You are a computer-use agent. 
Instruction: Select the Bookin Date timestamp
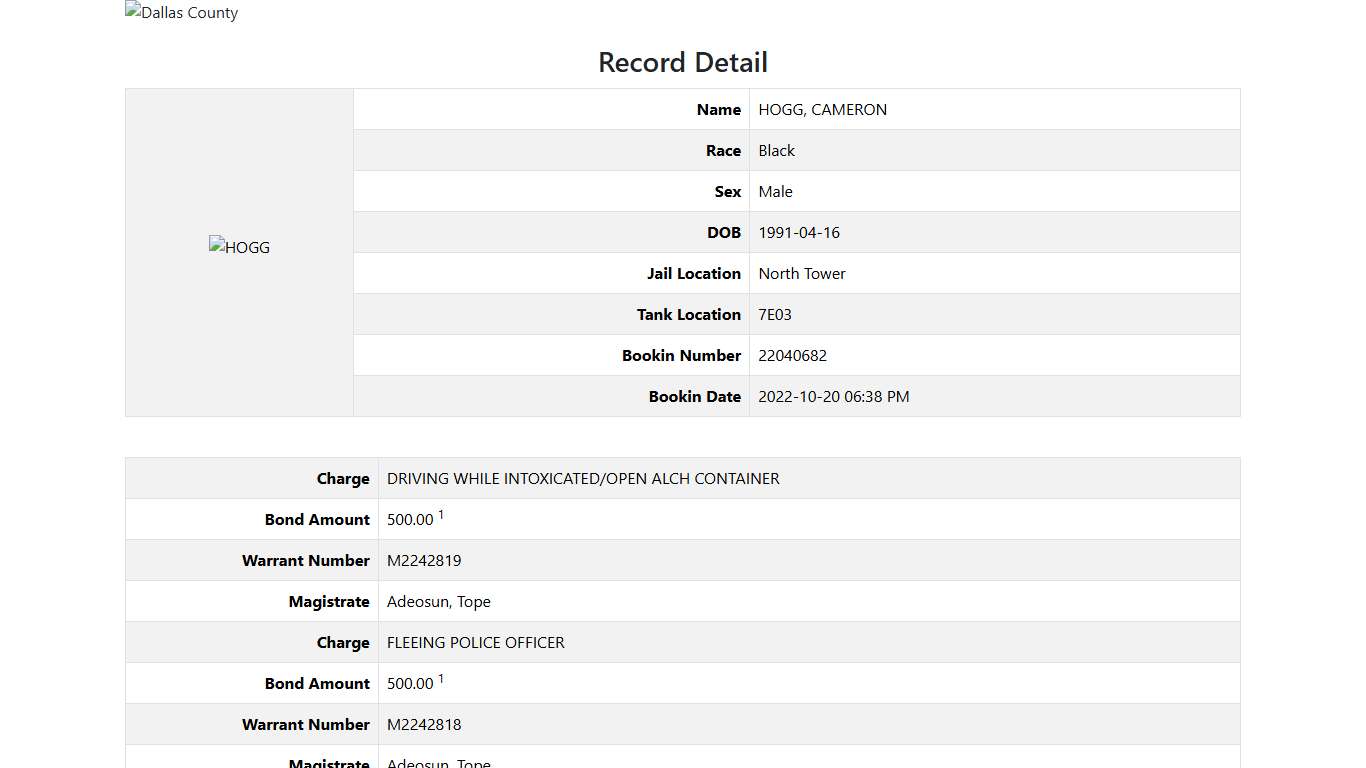pos(833,396)
